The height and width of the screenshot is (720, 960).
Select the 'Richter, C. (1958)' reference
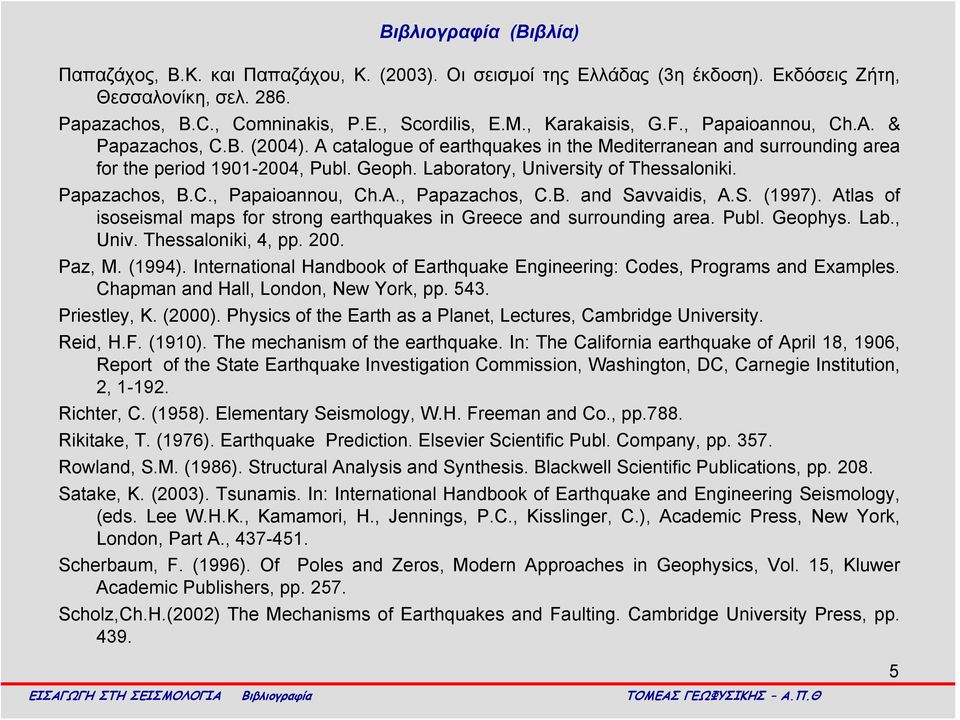[x=370, y=414]
